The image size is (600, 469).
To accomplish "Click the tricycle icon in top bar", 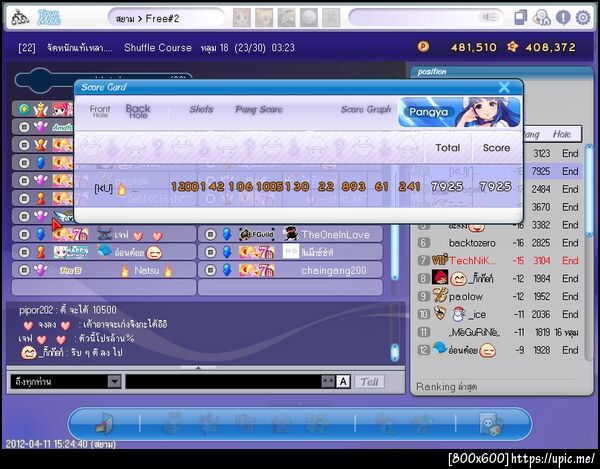I will coord(20,18).
